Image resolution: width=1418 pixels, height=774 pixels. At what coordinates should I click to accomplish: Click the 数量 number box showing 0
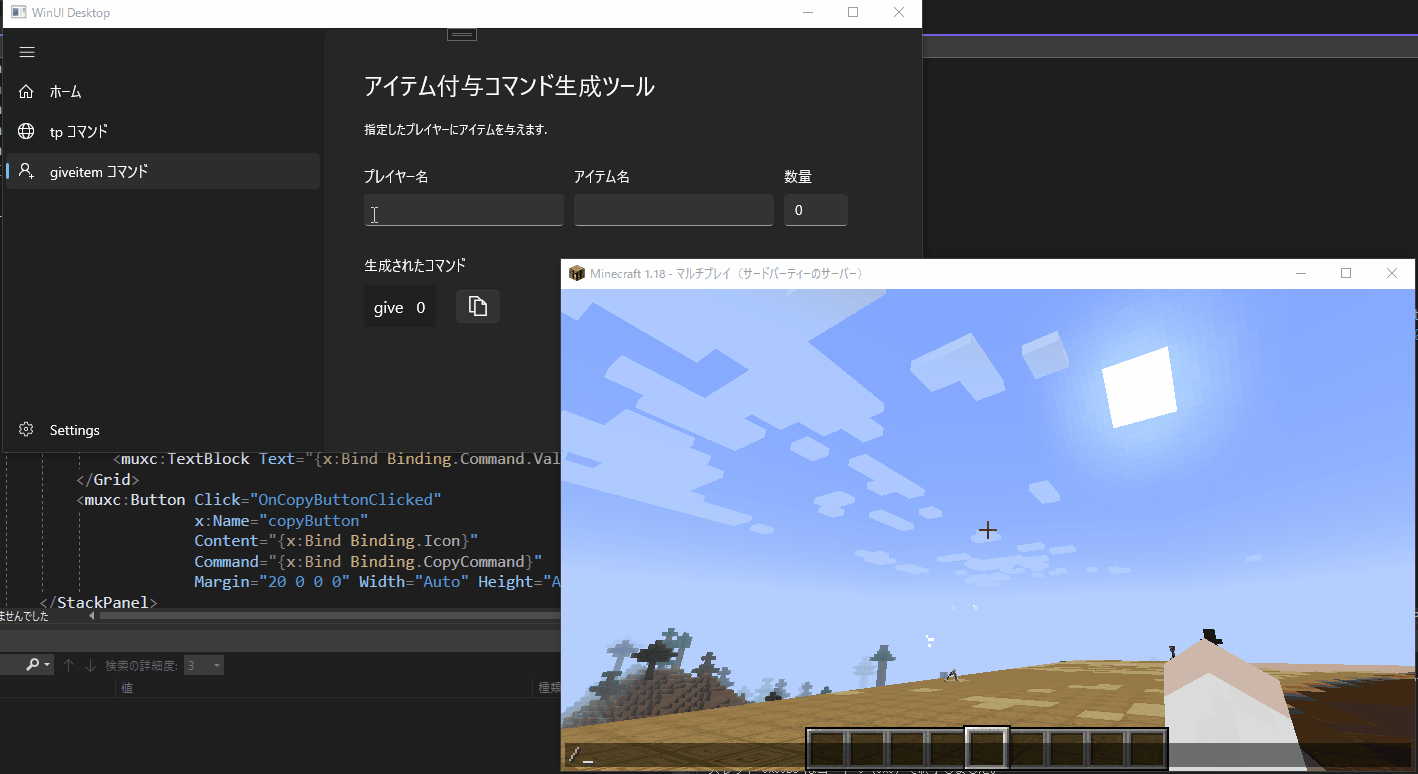click(816, 210)
